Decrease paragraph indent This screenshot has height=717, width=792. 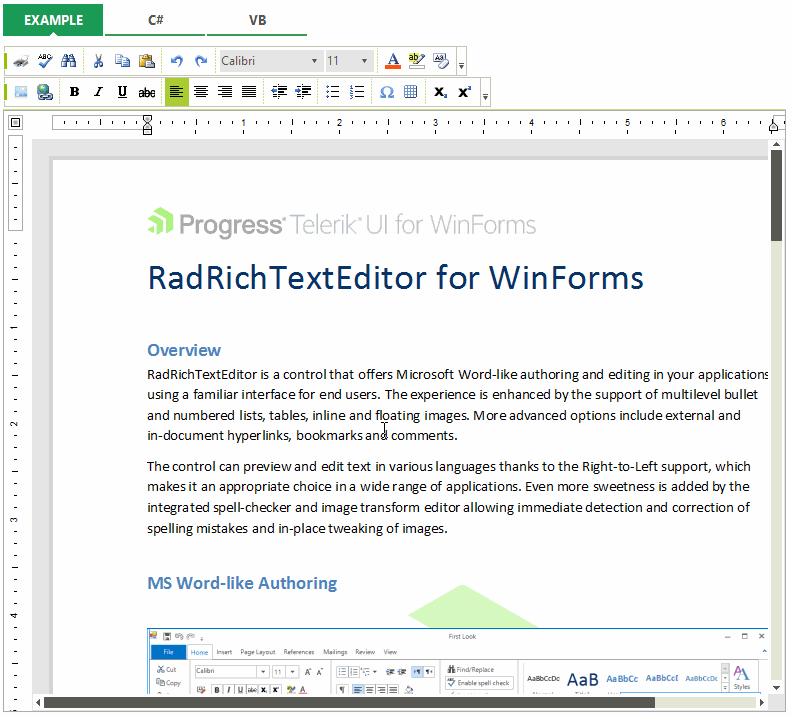pos(279,92)
